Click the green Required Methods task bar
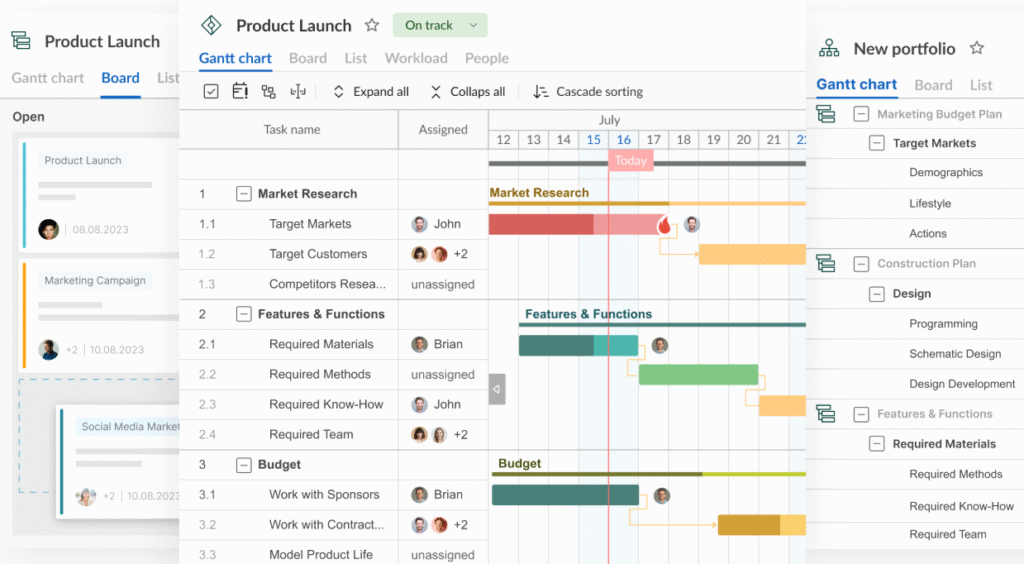 click(x=698, y=375)
